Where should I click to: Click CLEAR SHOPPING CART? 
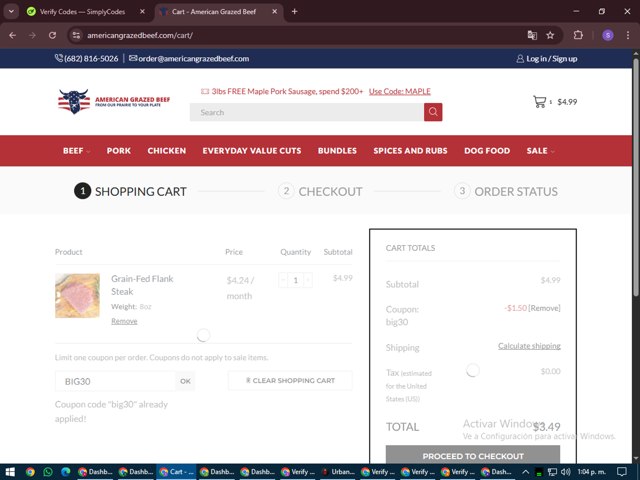[x=290, y=380]
